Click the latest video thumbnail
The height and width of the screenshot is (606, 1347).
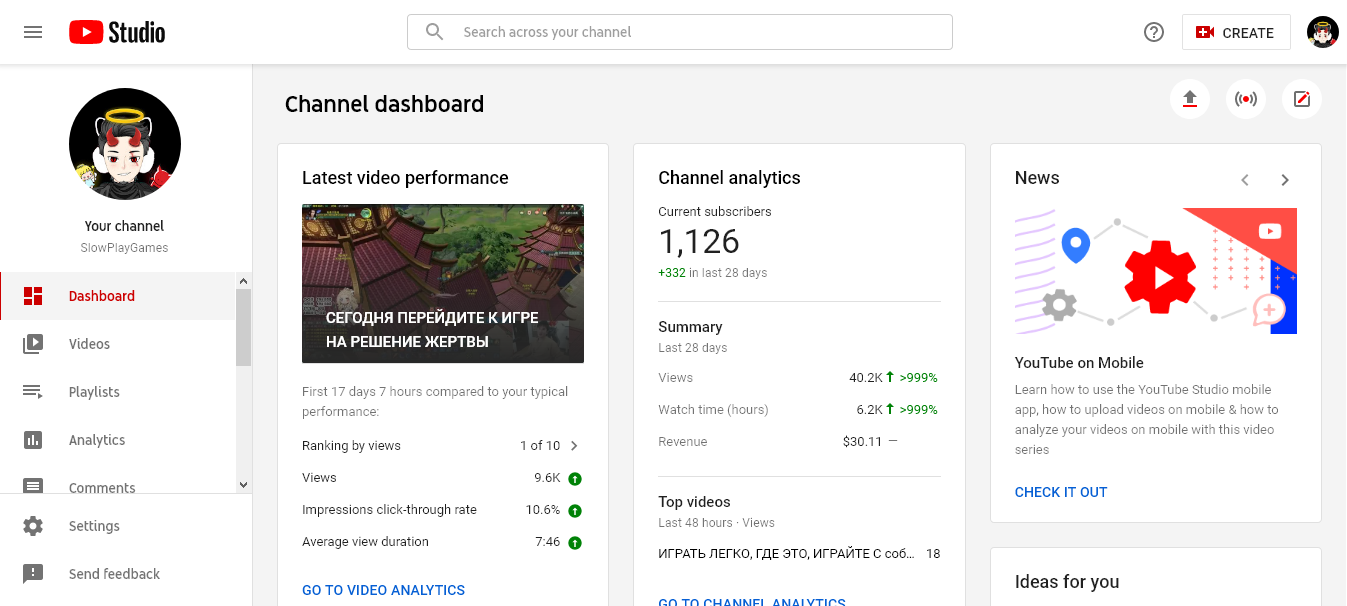[x=442, y=283]
